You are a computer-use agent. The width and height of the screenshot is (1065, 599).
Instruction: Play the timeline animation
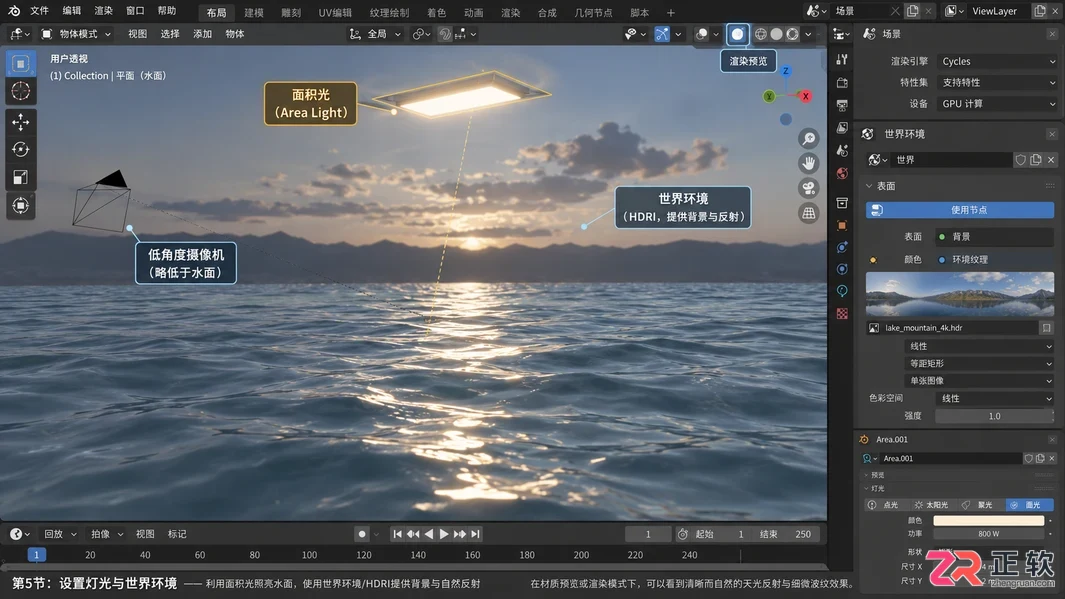coord(444,534)
